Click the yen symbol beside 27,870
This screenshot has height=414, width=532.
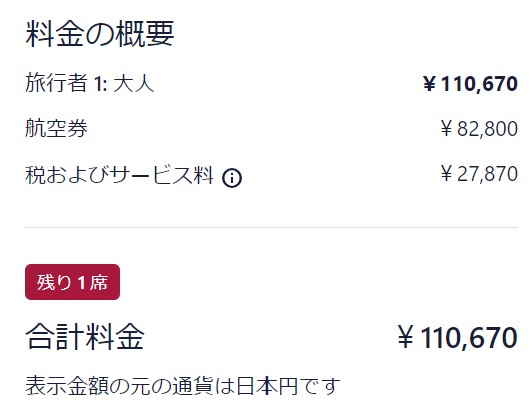[x=446, y=173]
